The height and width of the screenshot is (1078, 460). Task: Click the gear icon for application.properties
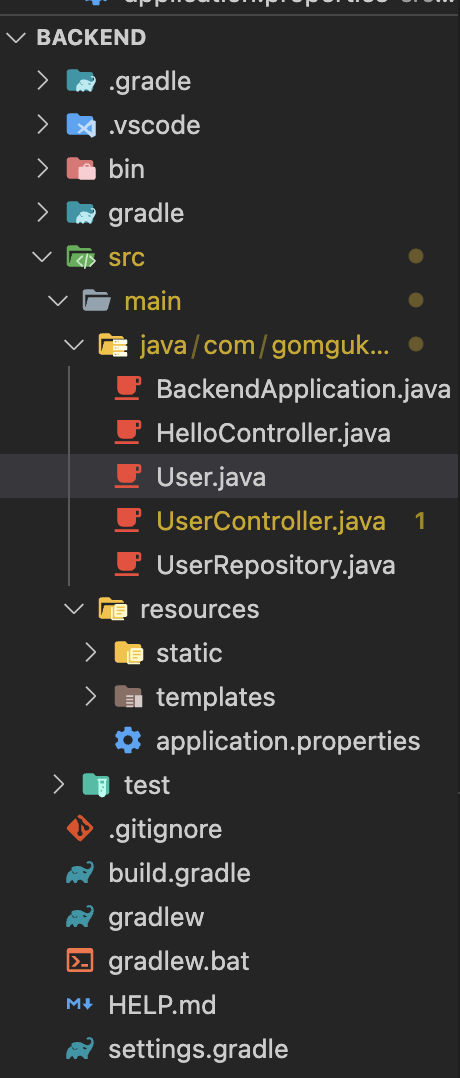point(128,741)
